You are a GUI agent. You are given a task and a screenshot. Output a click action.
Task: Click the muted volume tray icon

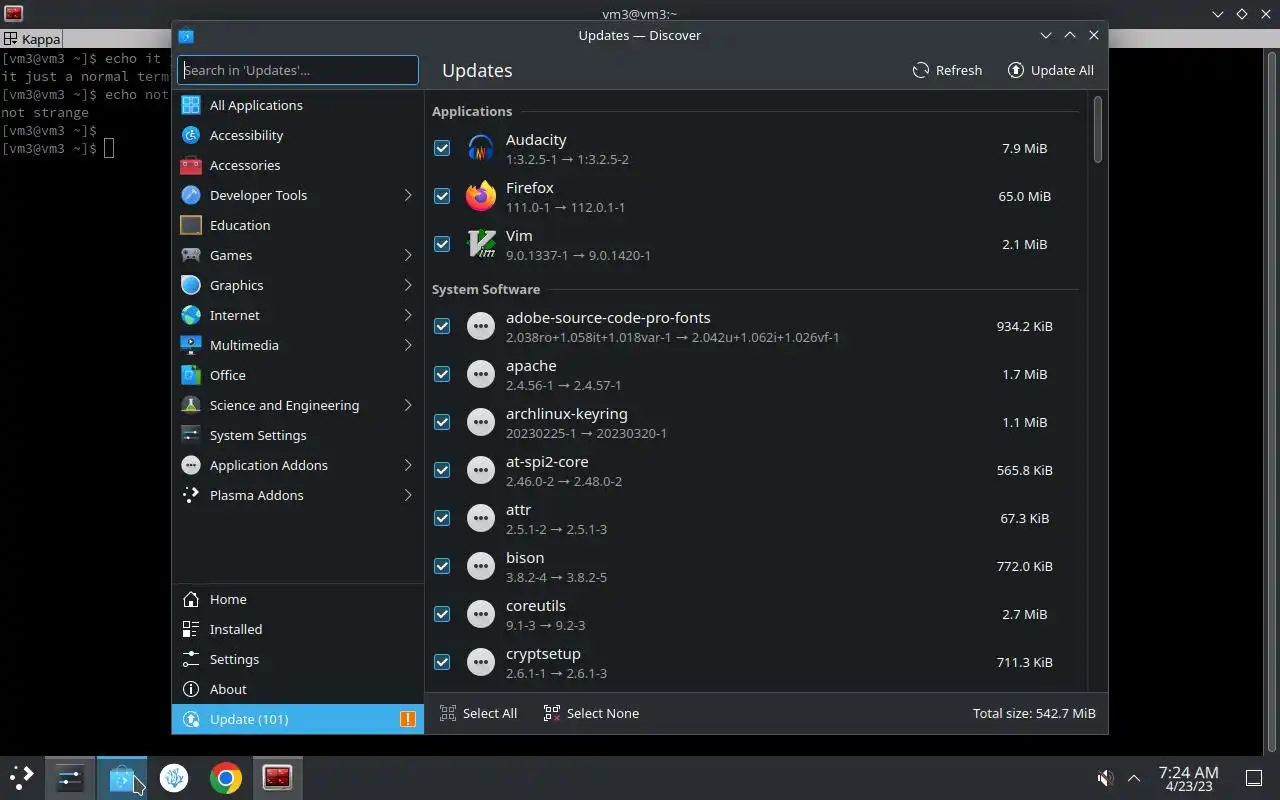(1105, 777)
